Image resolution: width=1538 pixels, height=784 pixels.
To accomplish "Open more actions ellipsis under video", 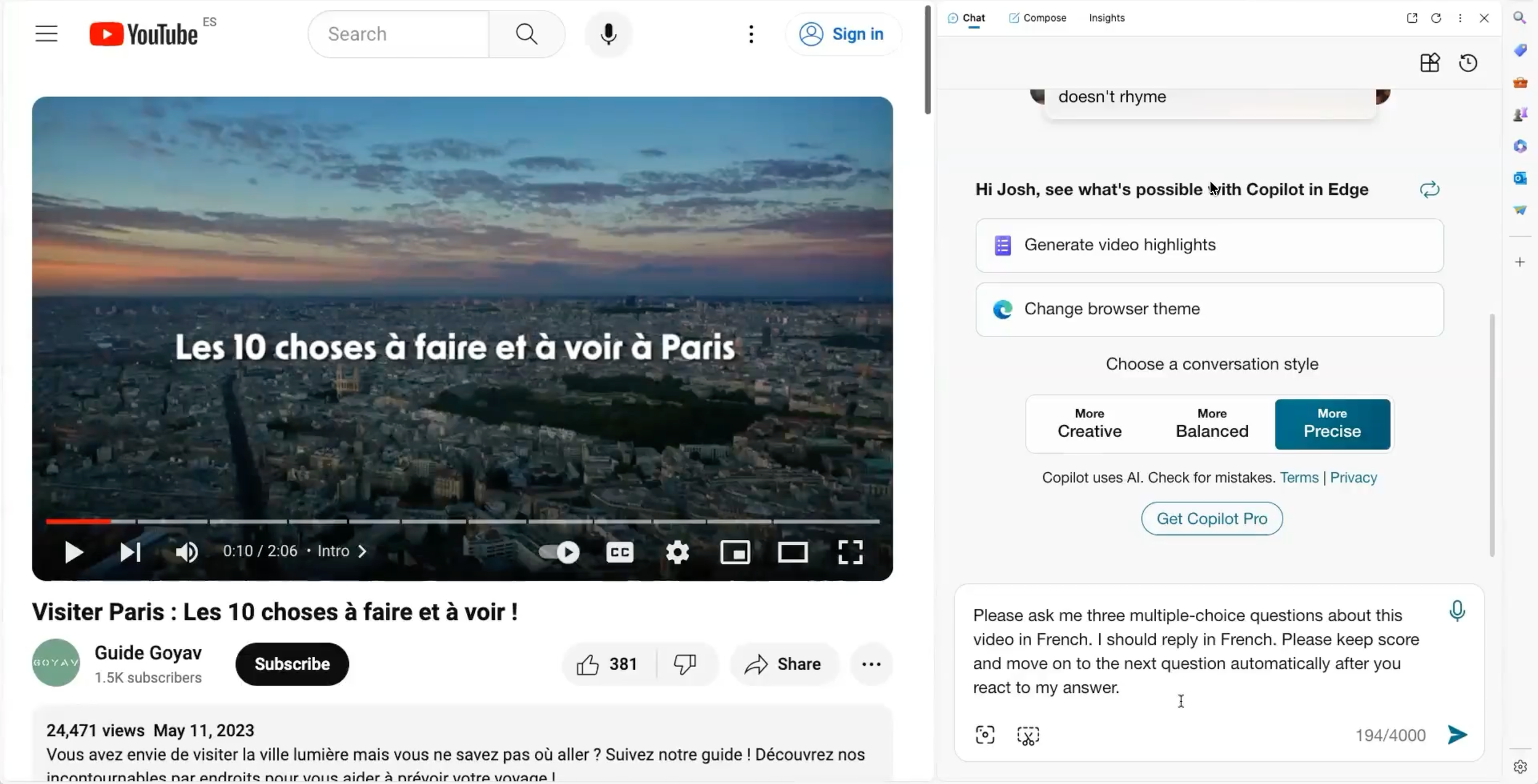I will pos(871,664).
